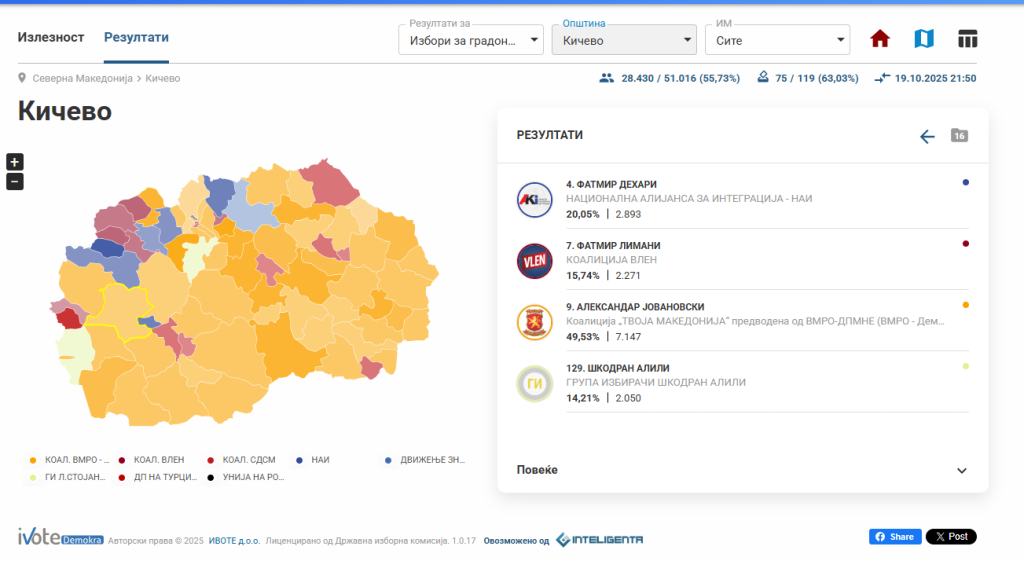
Task: Switch to the Излезност tab
Action: point(51,37)
